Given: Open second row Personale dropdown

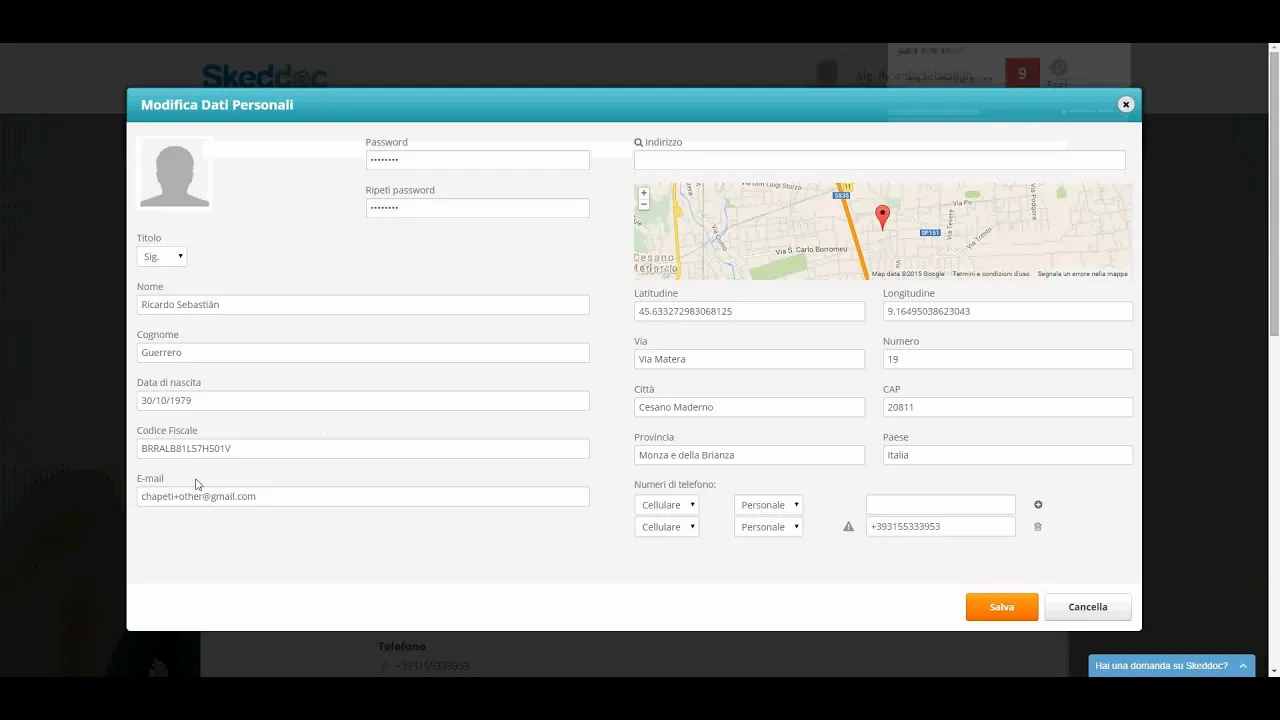Looking at the screenshot, I should pos(768,527).
